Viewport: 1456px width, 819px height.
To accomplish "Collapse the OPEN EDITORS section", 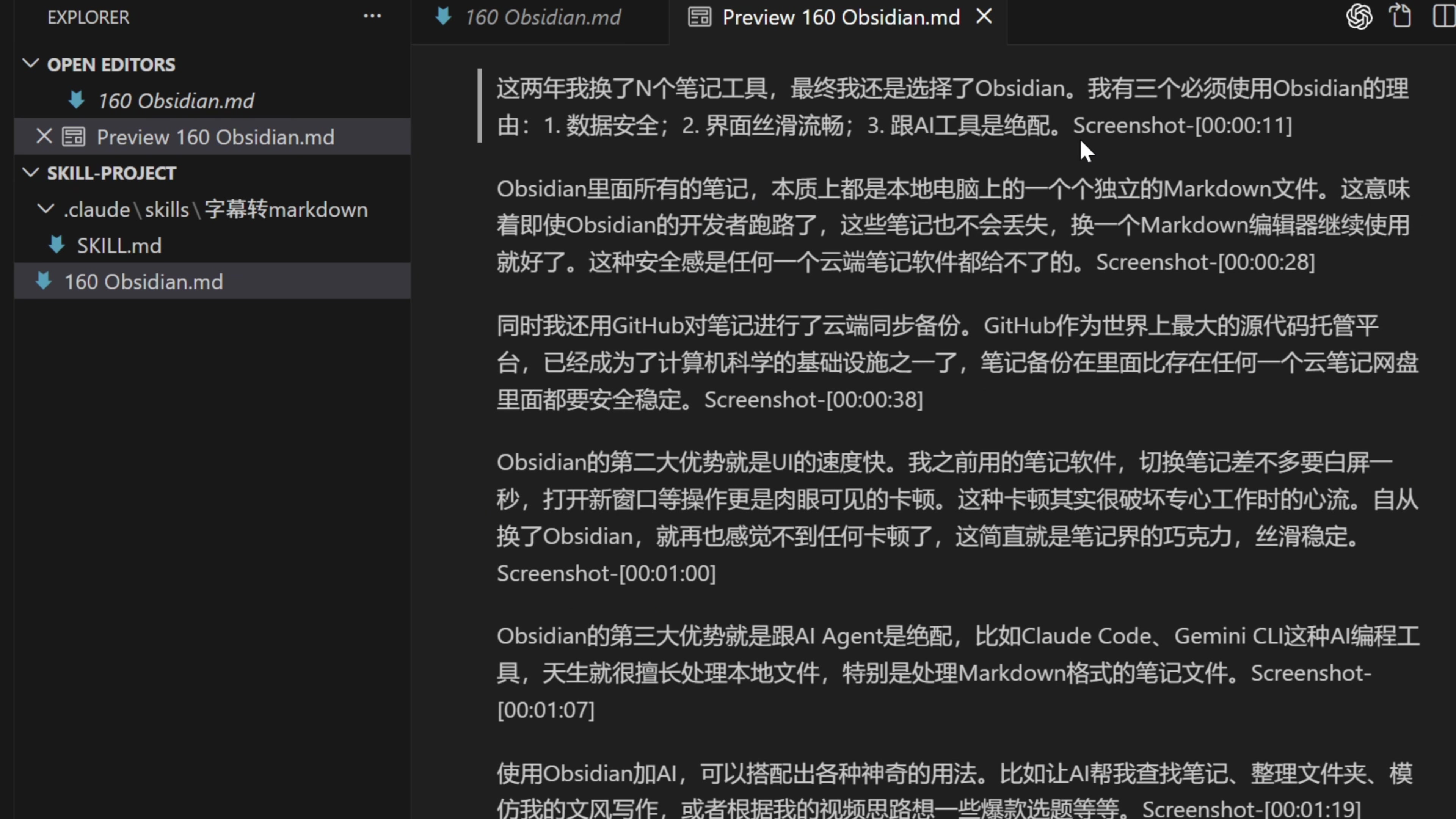I will point(30,64).
